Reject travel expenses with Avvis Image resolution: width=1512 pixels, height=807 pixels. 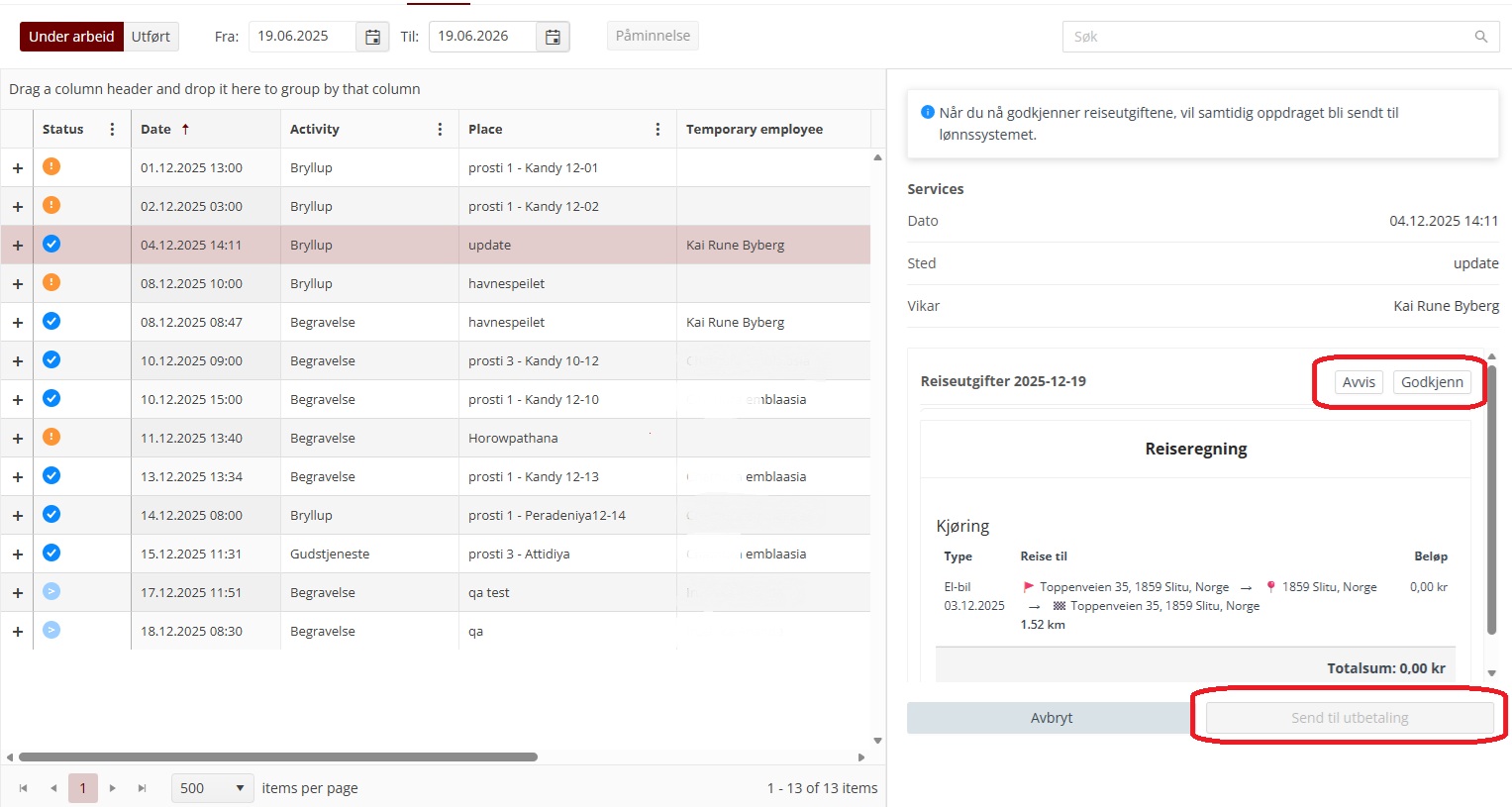click(x=1358, y=382)
